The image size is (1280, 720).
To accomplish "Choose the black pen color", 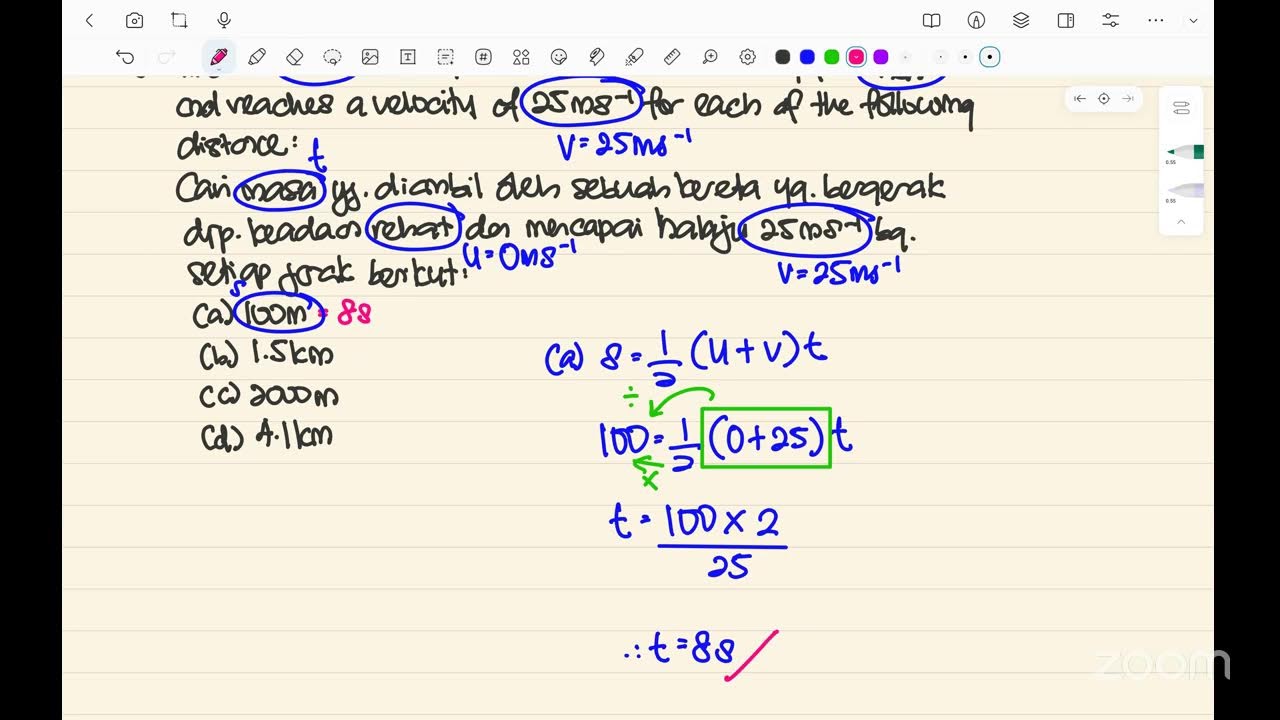I will coord(783,57).
